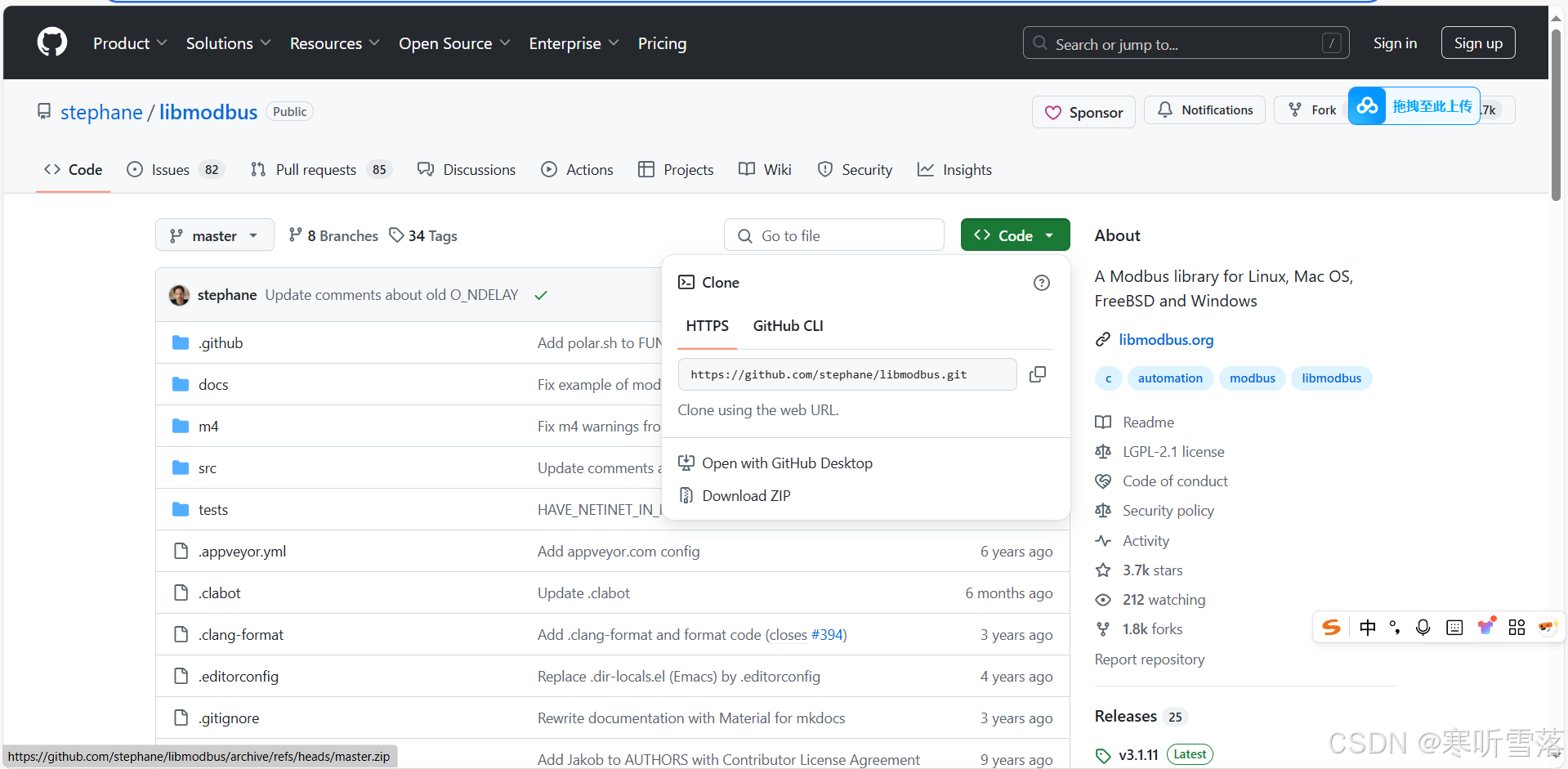This screenshot has width=1568, height=769.
Task: Click the page vertical scrollbar
Action: [x=1556, y=114]
